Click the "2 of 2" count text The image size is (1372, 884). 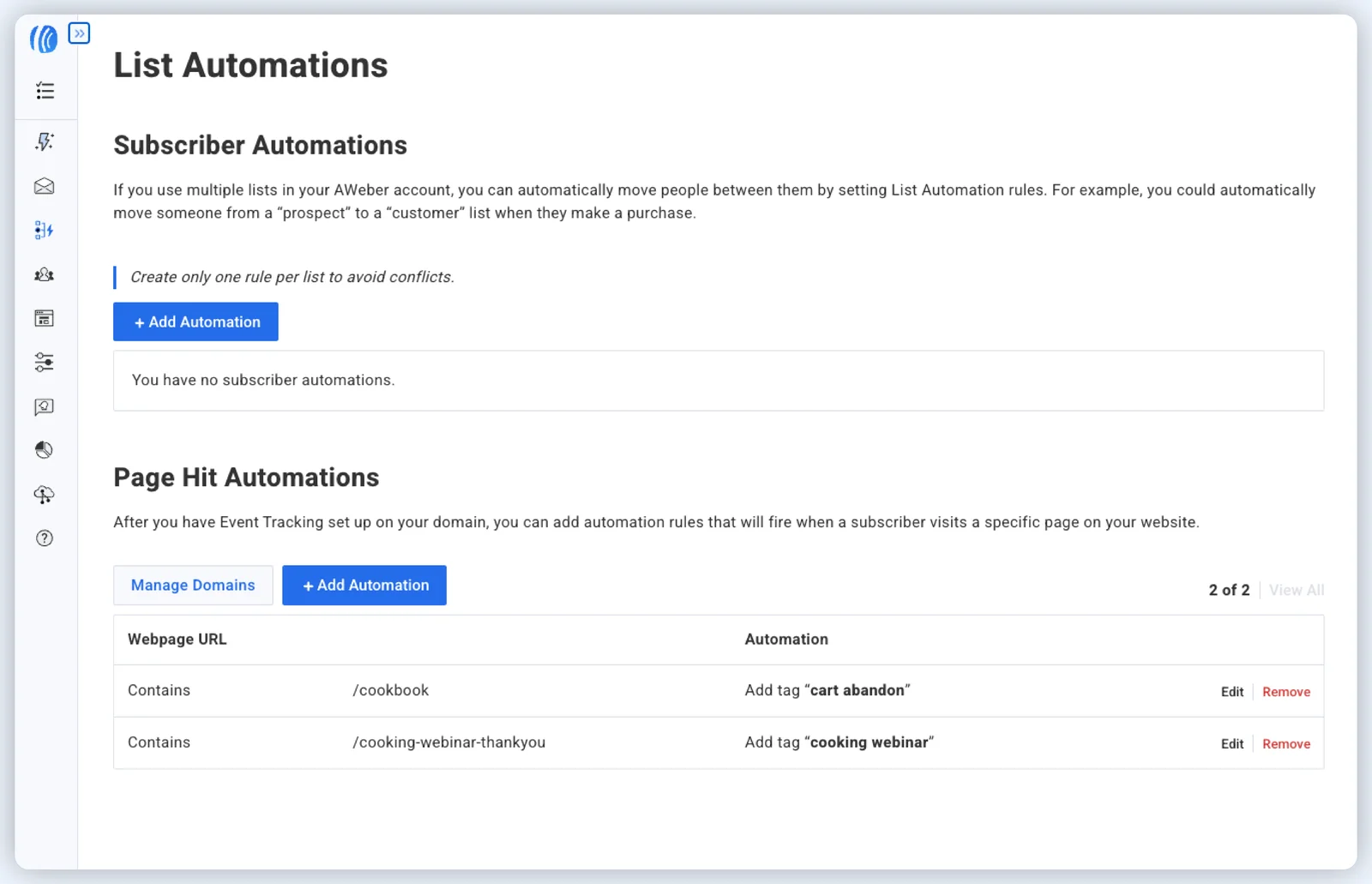pyautogui.click(x=1229, y=590)
